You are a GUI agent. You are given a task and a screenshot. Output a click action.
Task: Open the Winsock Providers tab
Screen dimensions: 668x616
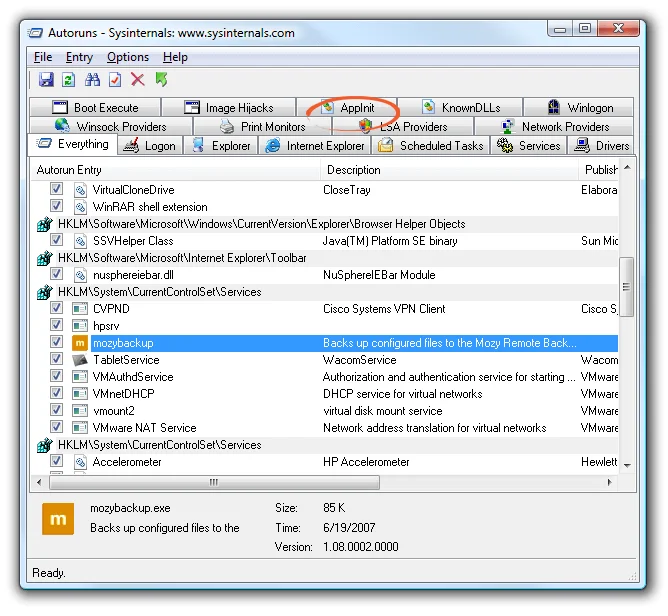point(111,127)
